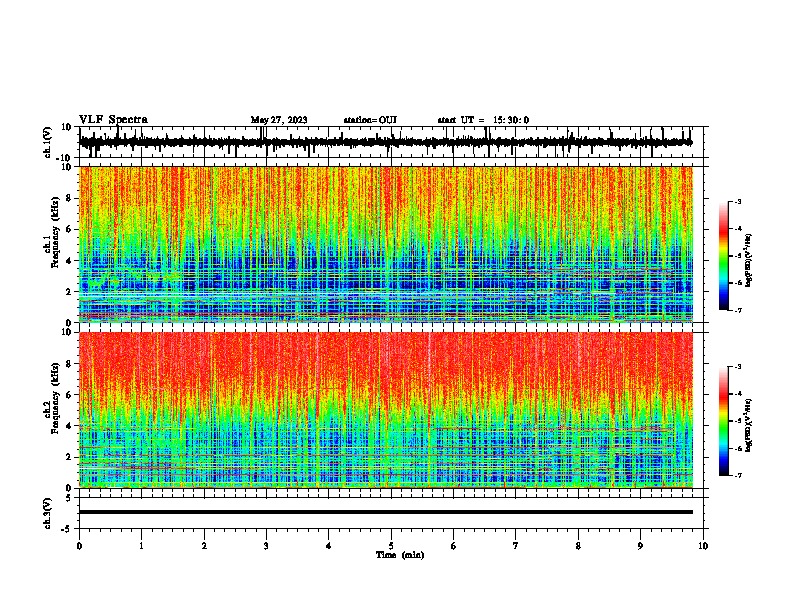Click the station=OUI label
The width and height of the screenshot is (792, 612).
click(370, 120)
